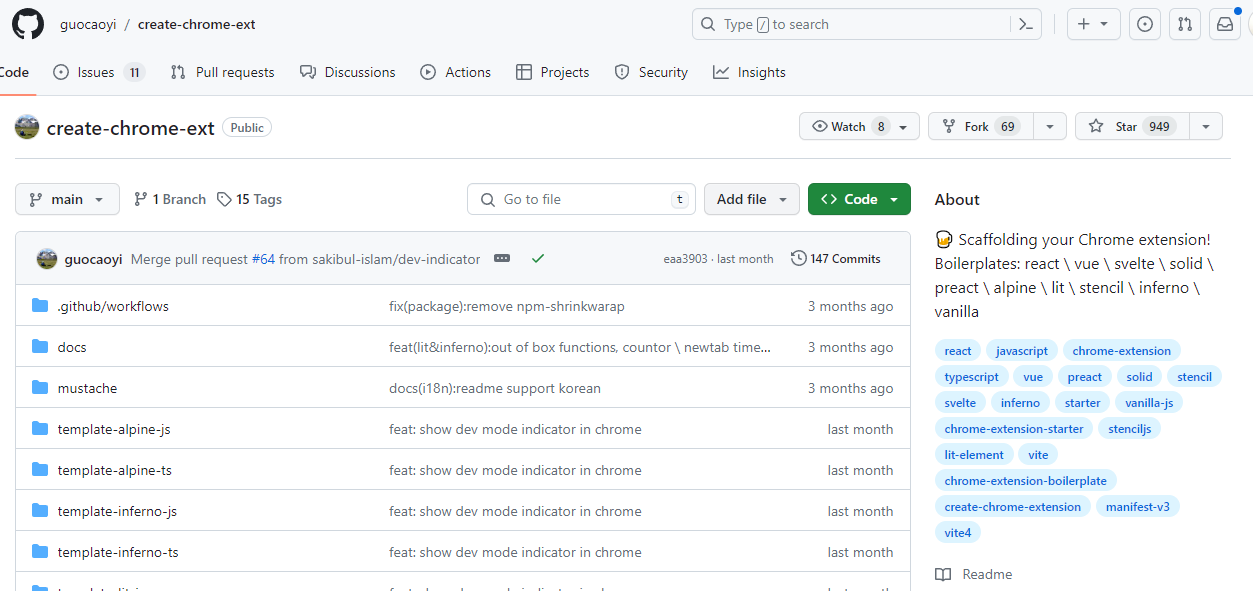Open the 147 Commits history link
The width and height of the screenshot is (1253, 591).
pyautogui.click(x=836, y=259)
